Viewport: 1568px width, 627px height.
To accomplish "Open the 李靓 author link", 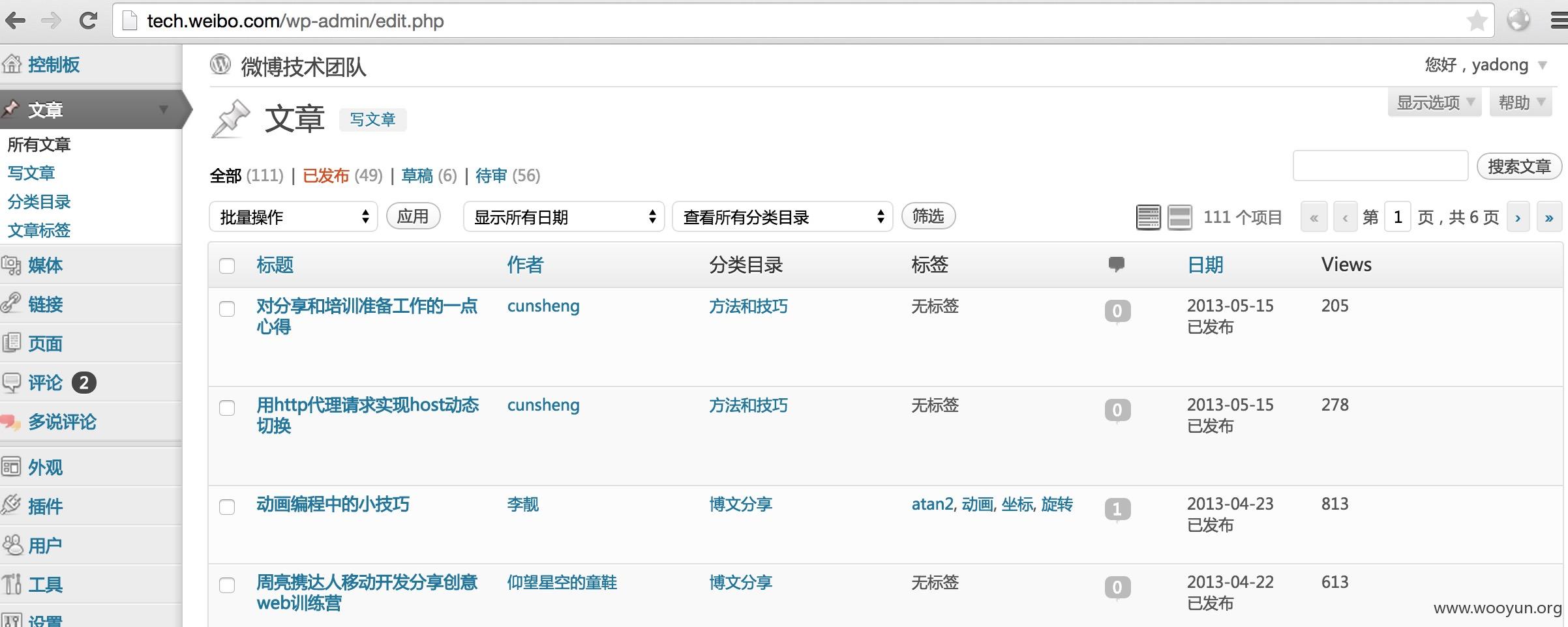I will pos(522,504).
